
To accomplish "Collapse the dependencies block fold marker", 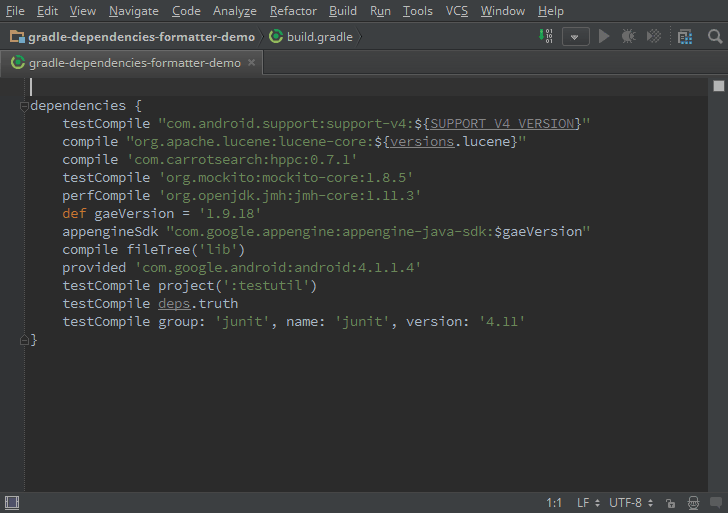I will pyautogui.click(x=24, y=107).
